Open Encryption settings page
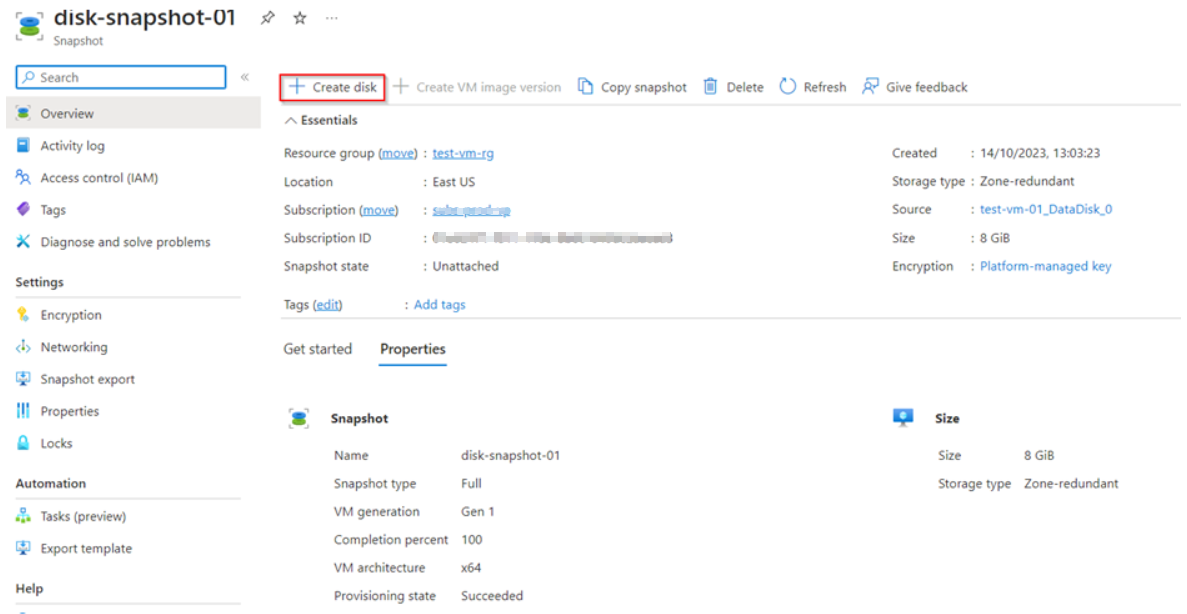Image resolution: width=1187 pixels, height=614 pixels. pos(71,315)
